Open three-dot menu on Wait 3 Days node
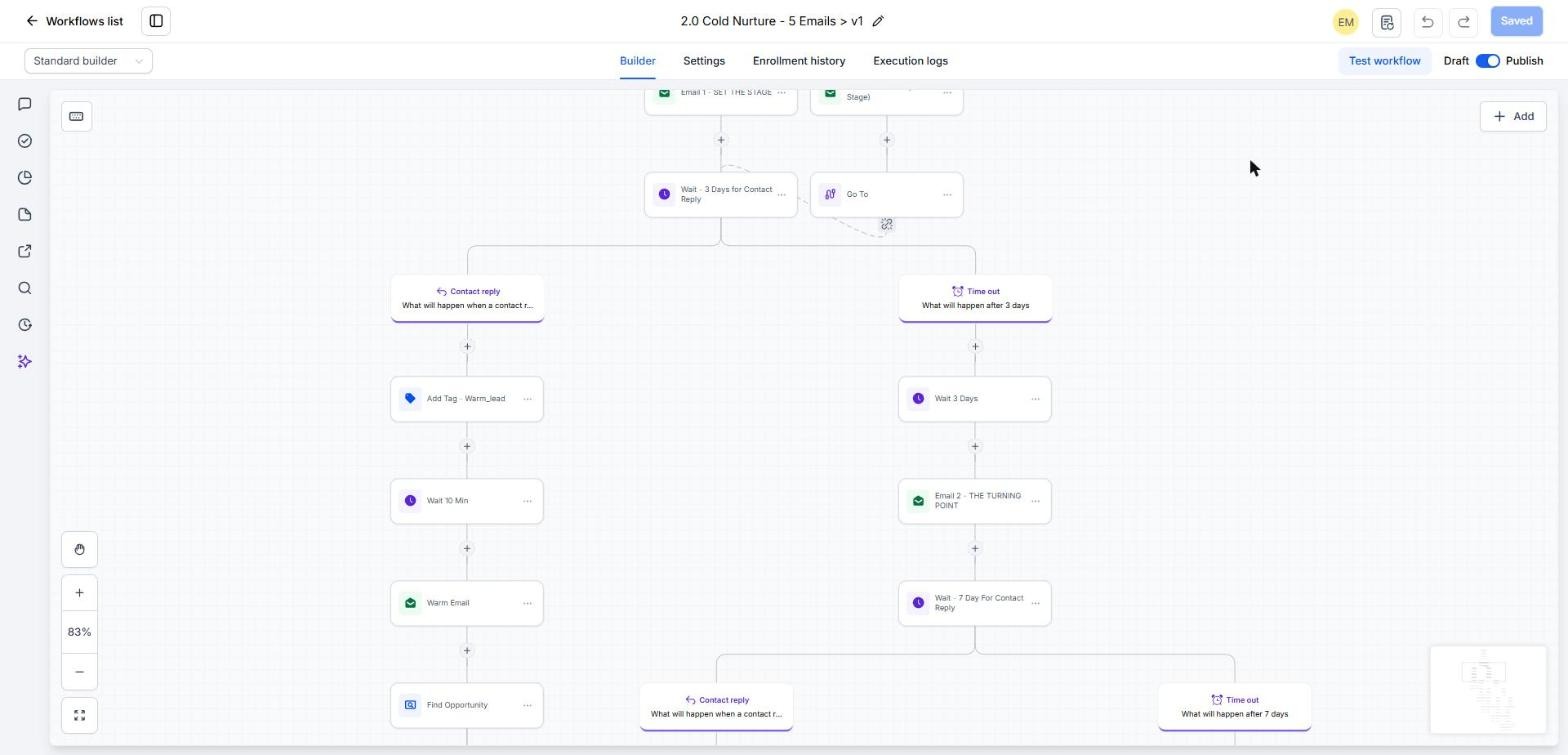The height and width of the screenshot is (755, 1568). tap(1035, 399)
